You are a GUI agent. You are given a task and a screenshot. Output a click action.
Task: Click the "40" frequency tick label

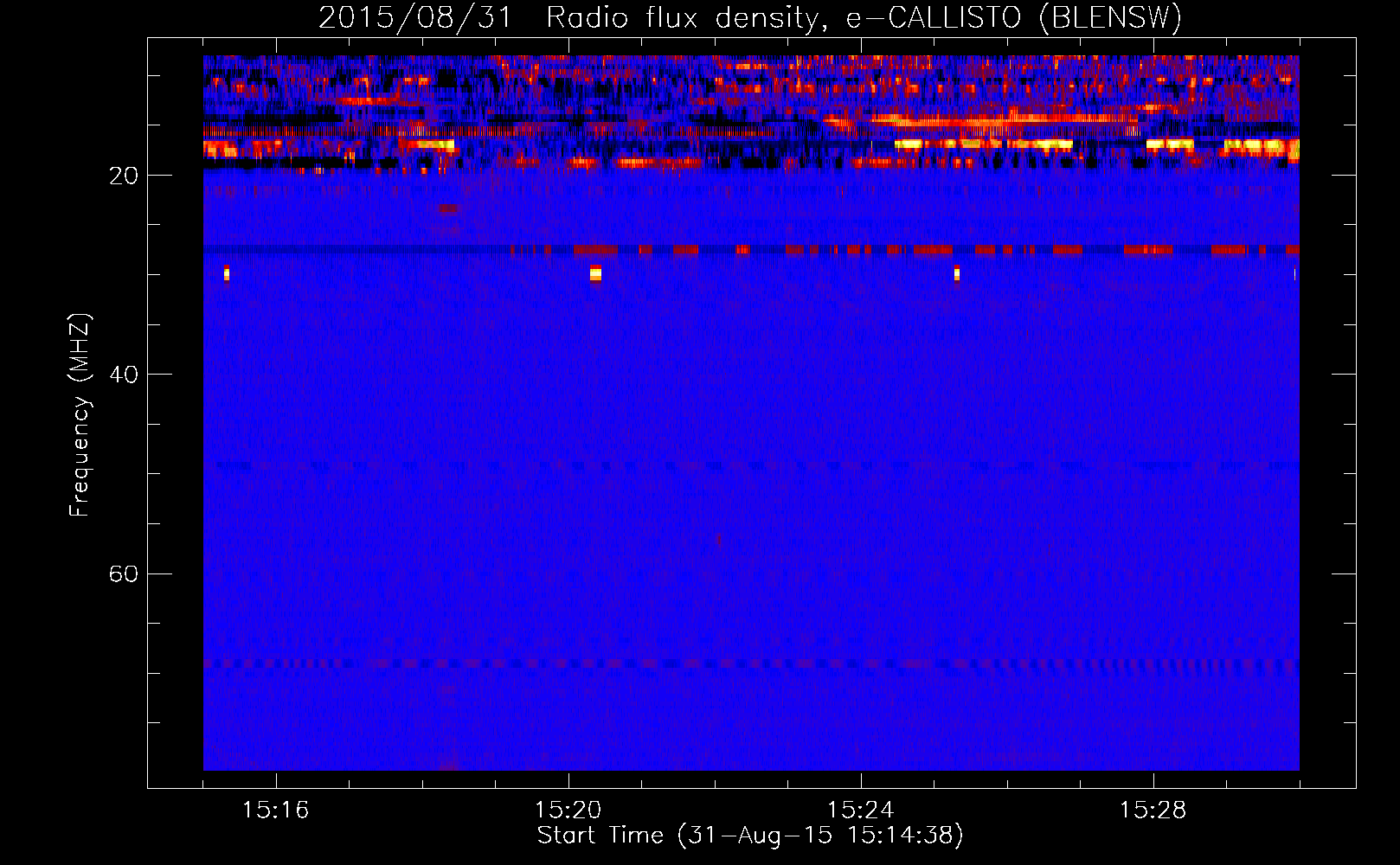point(124,375)
